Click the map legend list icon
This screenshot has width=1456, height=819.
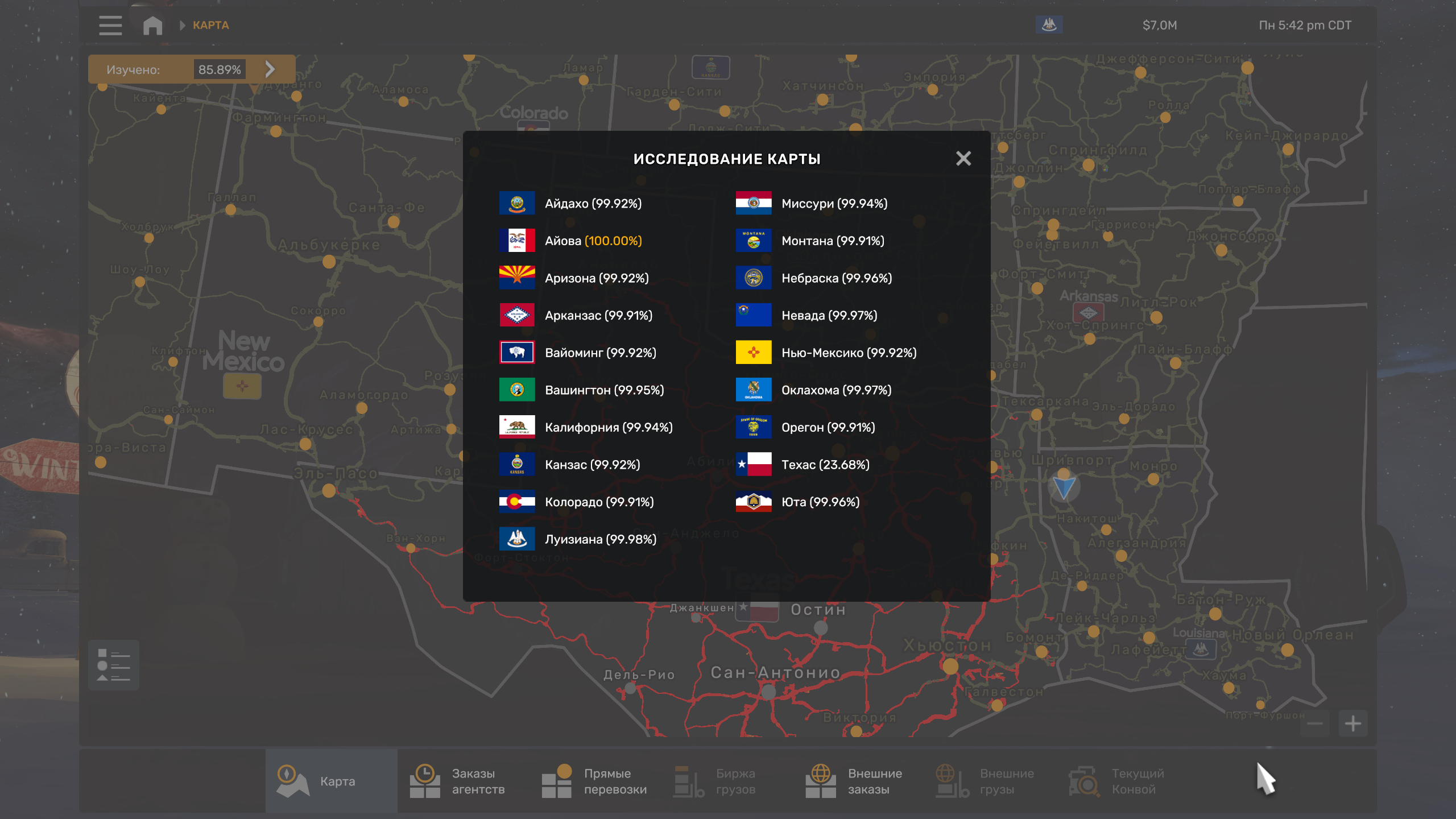point(114,665)
